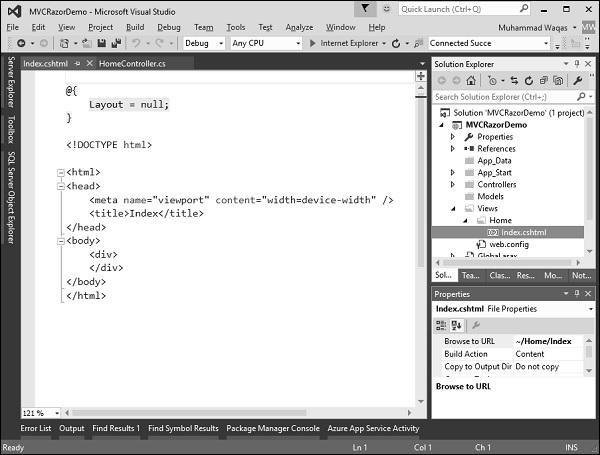Screen dimensions: 600x455
Task: Open the Debug menu
Action: (x=169, y=27)
